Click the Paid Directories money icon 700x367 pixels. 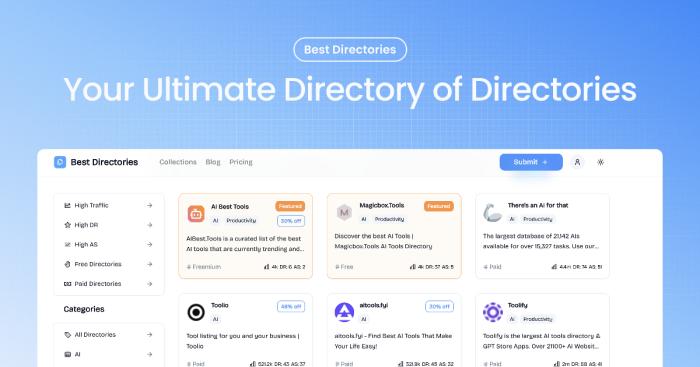[x=67, y=284]
